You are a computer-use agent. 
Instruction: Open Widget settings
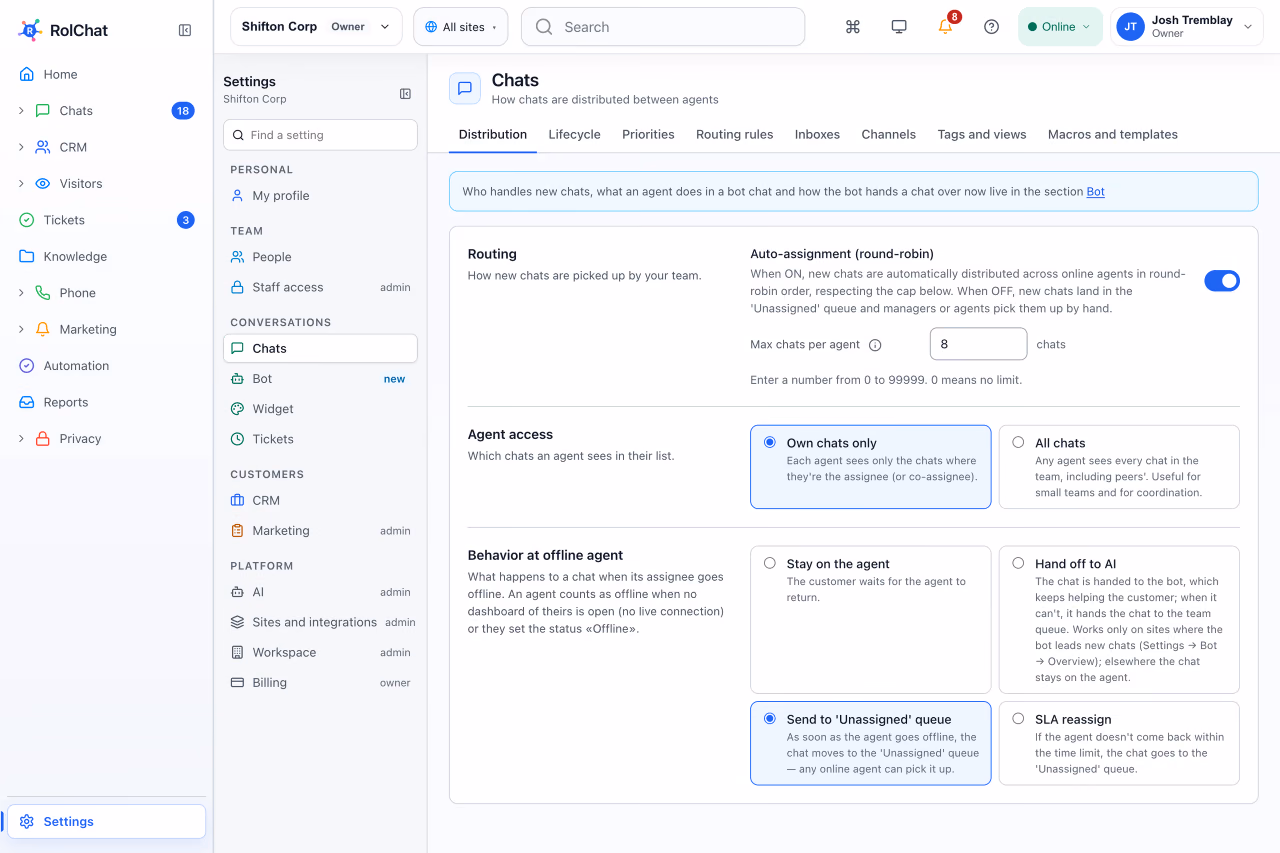point(320,409)
